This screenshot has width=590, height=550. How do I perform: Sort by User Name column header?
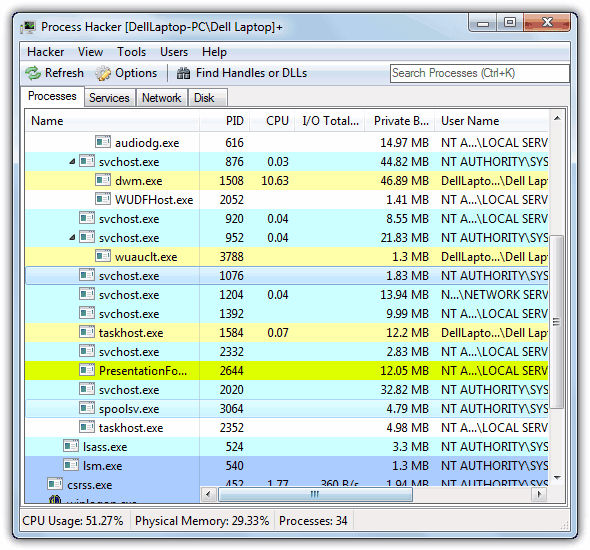491,121
